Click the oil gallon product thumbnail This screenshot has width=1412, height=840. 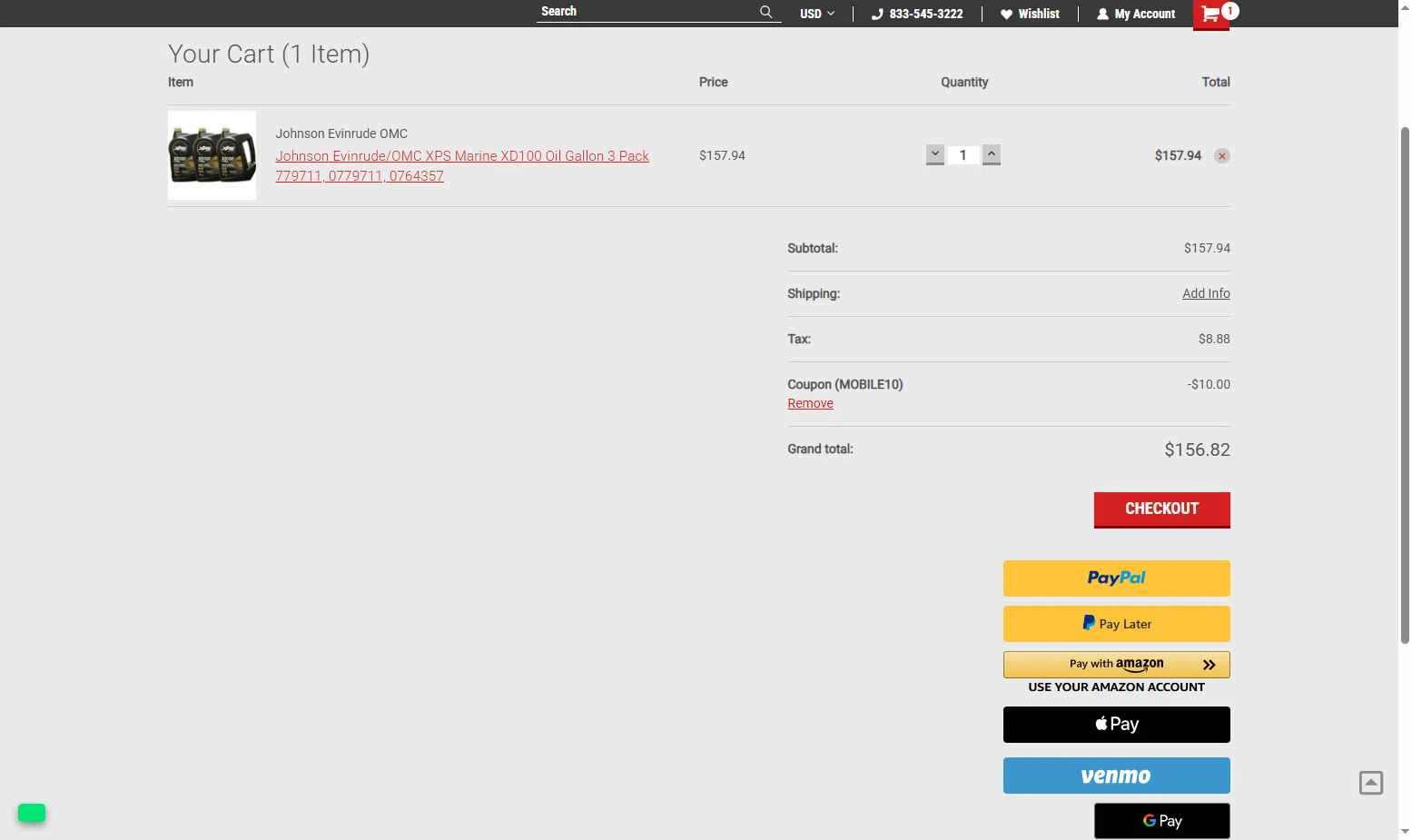(212, 155)
